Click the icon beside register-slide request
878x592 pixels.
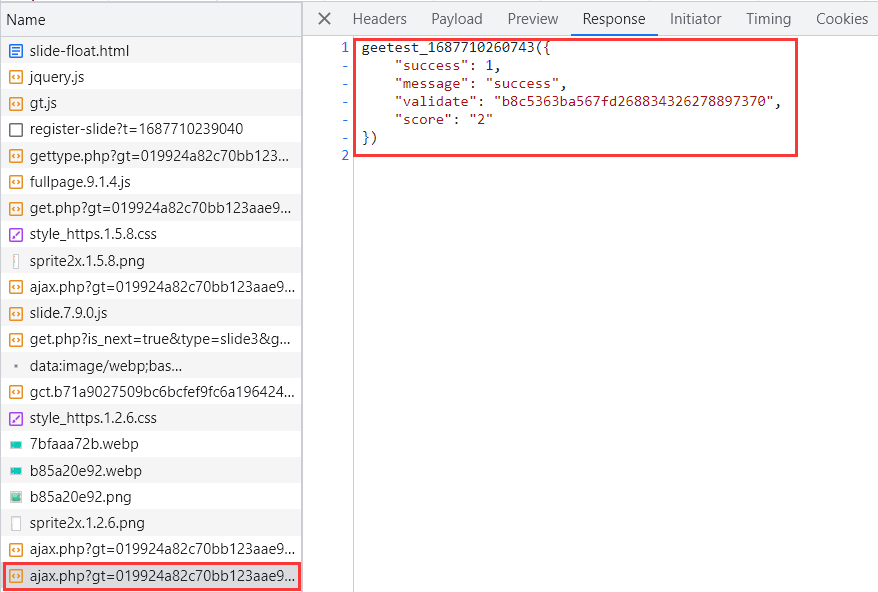(16, 129)
